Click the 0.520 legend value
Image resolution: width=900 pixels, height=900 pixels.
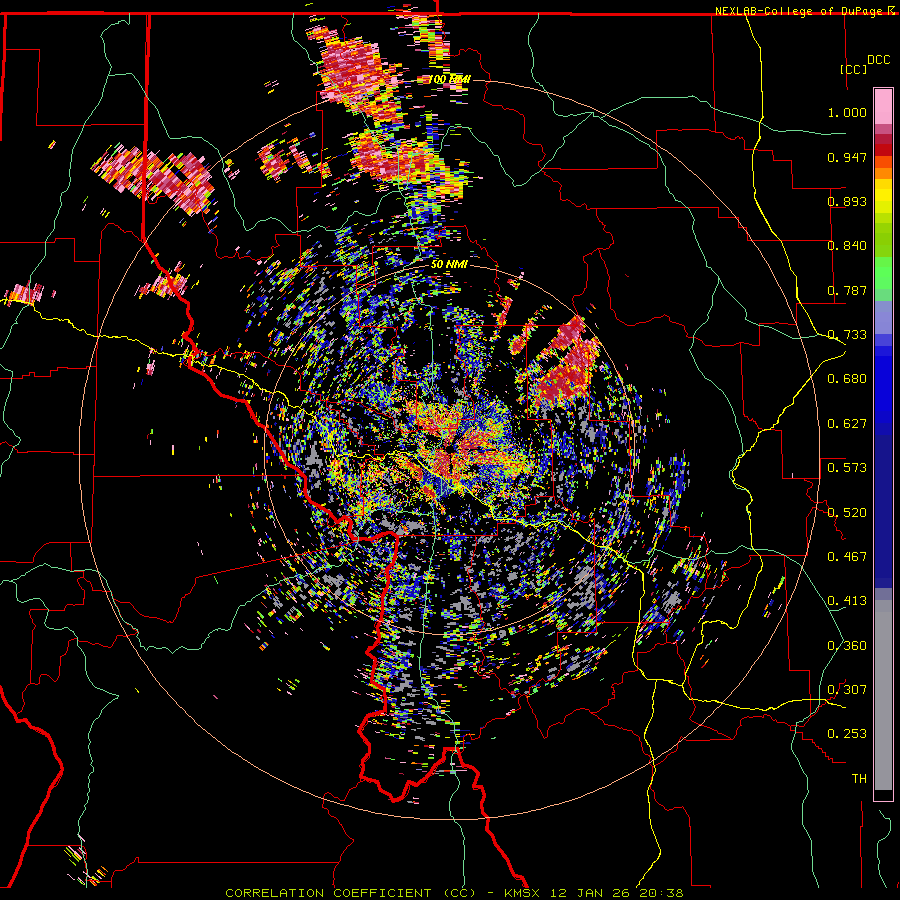pos(847,512)
